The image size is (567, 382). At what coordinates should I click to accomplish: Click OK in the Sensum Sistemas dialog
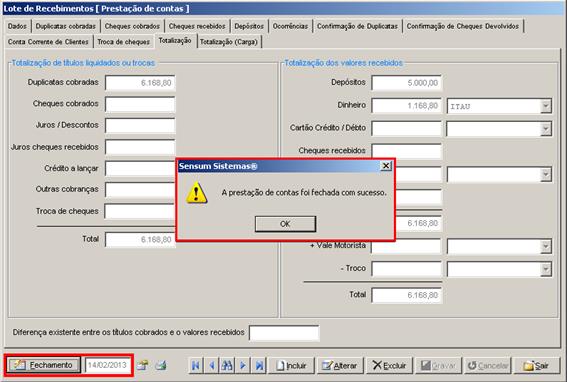click(285, 224)
